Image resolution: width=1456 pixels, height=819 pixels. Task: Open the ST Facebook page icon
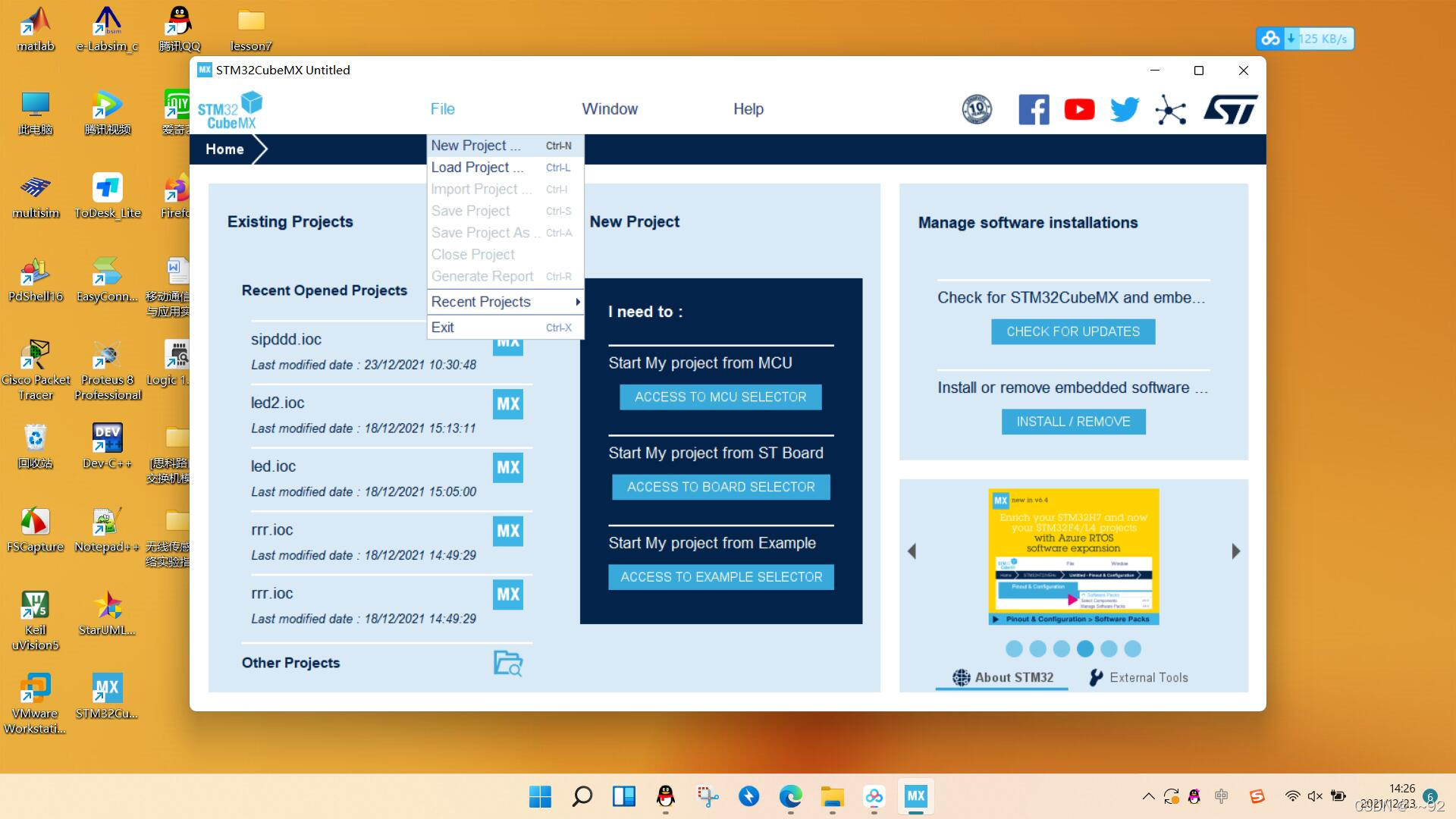tap(1034, 109)
